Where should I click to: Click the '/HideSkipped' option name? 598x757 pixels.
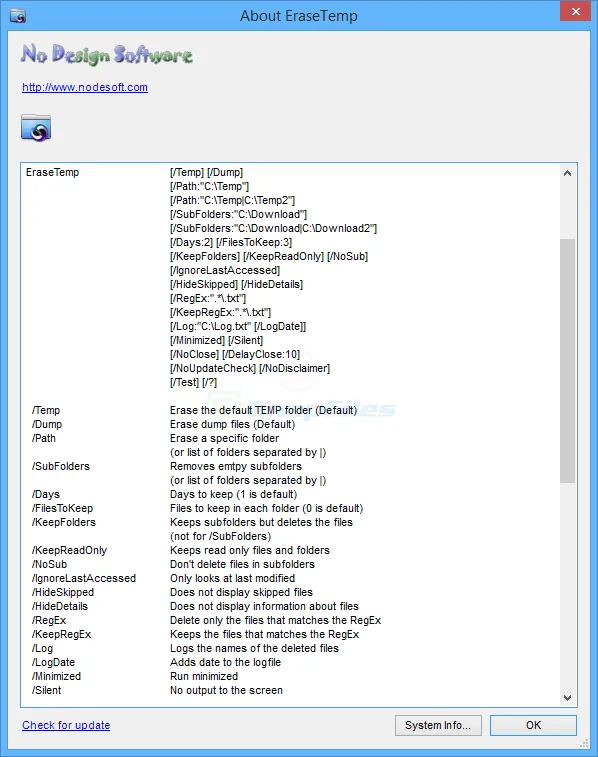pyautogui.click(x=63, y=592)
